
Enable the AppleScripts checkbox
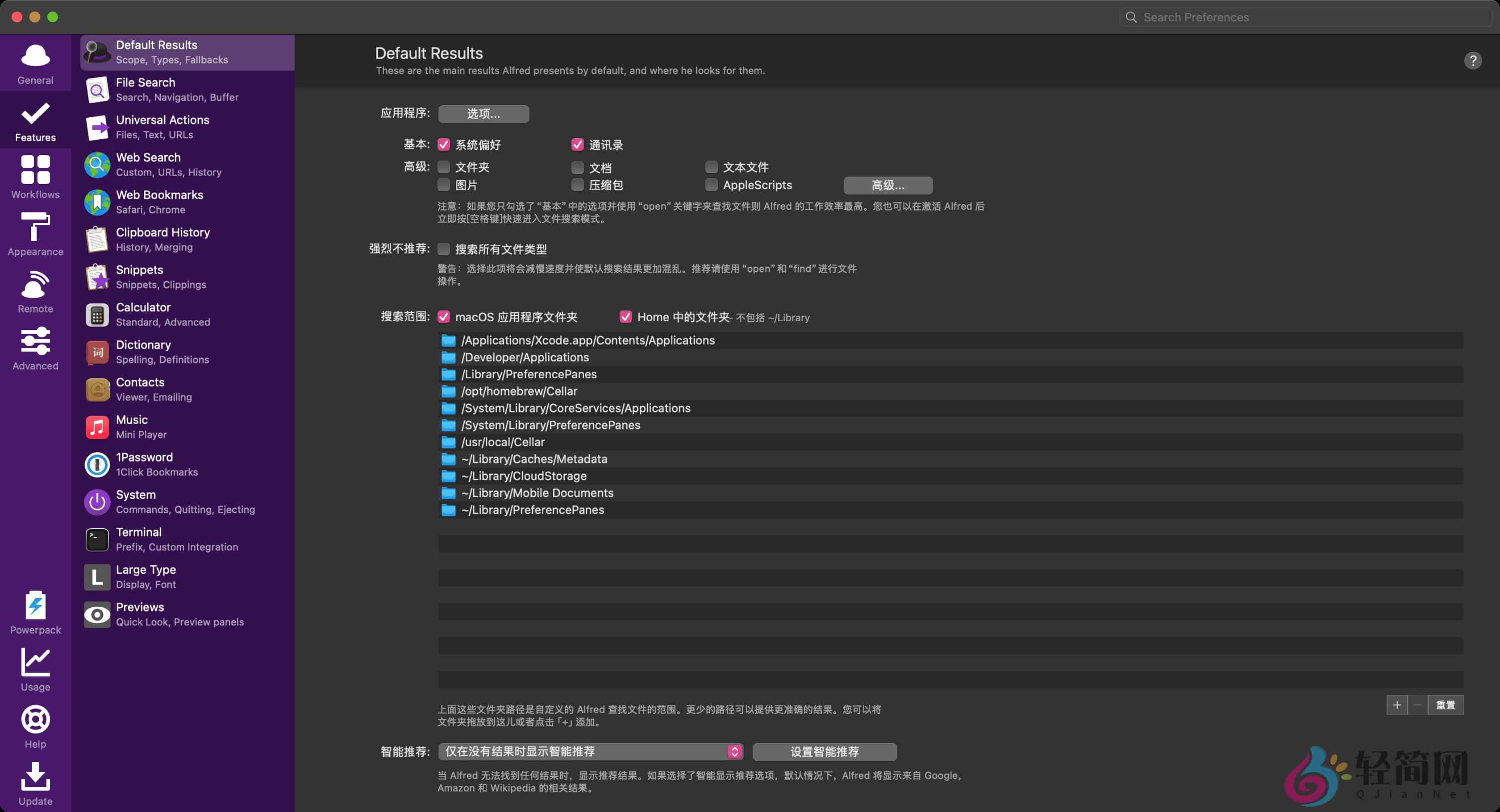tap(712, 185)
